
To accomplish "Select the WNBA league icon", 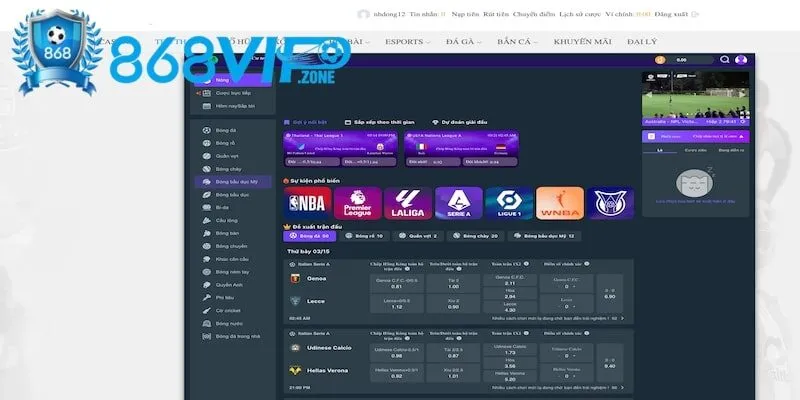I will [559, 203].
